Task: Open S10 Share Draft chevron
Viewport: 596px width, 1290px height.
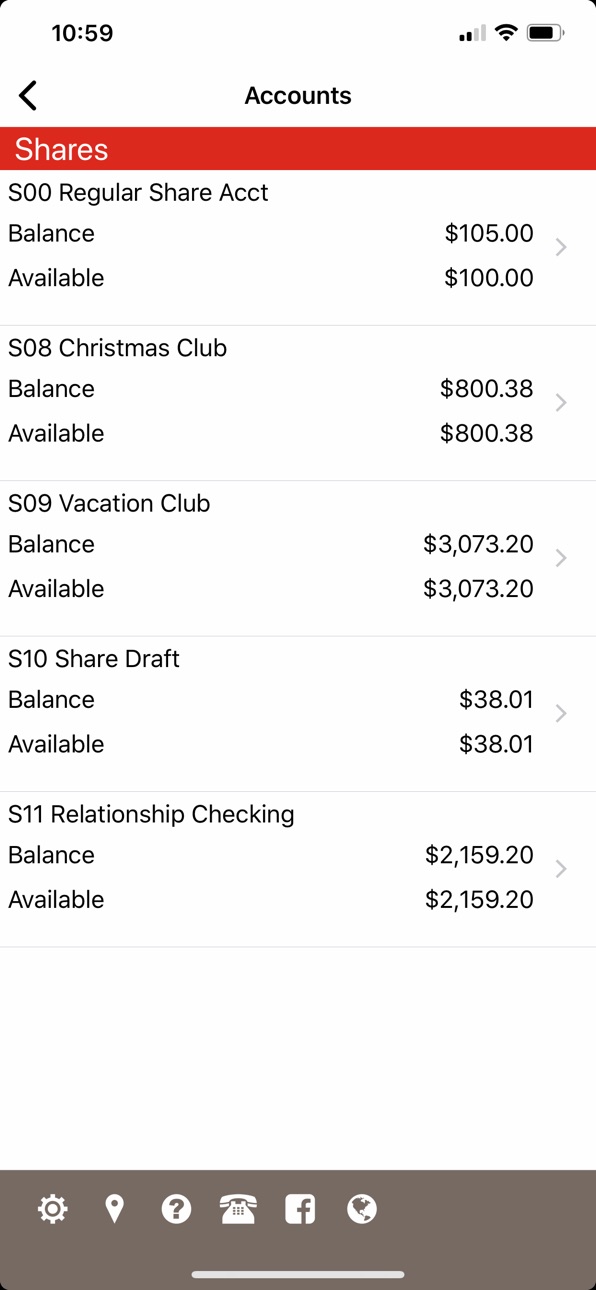Action: coord(561,713)
